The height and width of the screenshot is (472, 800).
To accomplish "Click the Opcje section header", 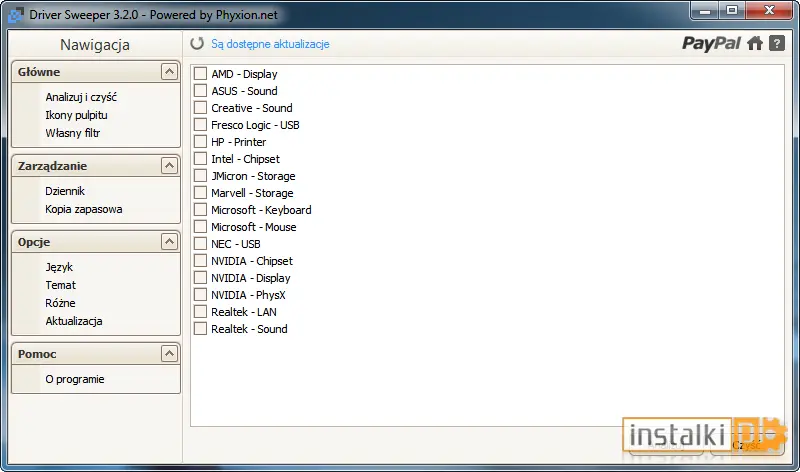I will (x=96, y=241).
